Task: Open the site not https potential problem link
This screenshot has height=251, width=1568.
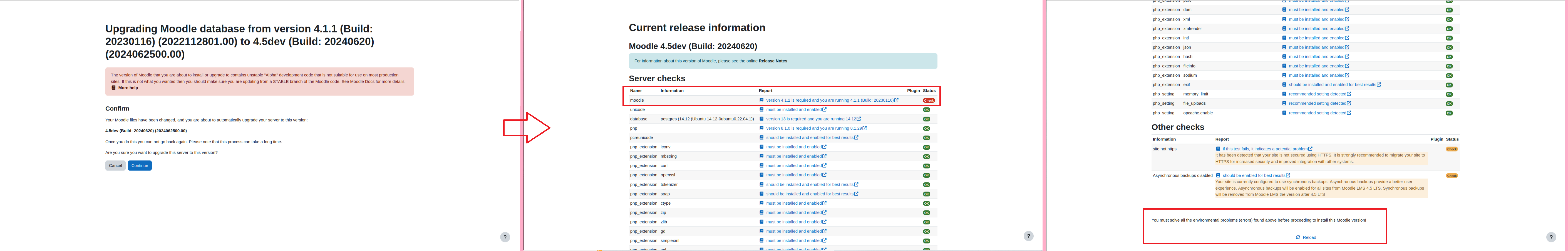Action: (x=1265, y=149)
